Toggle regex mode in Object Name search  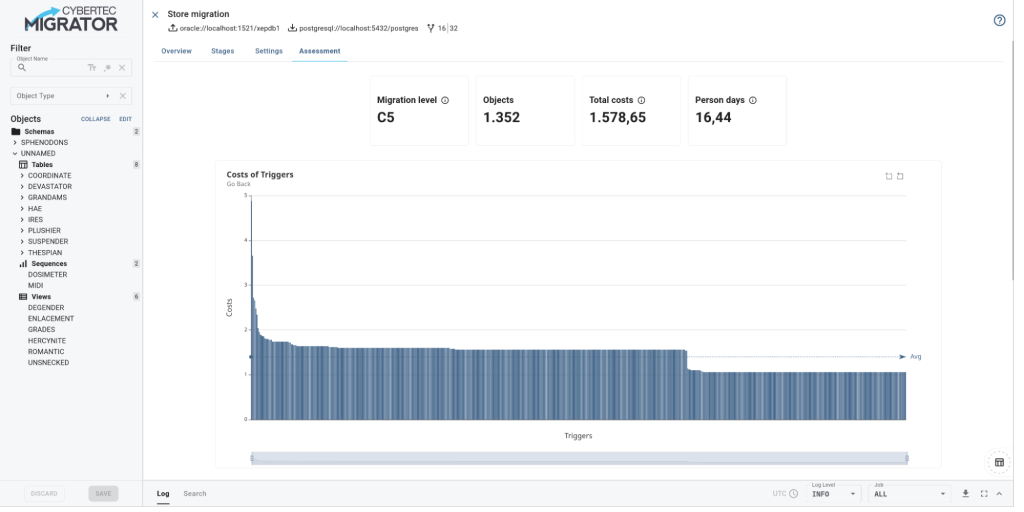pos(107,68)
